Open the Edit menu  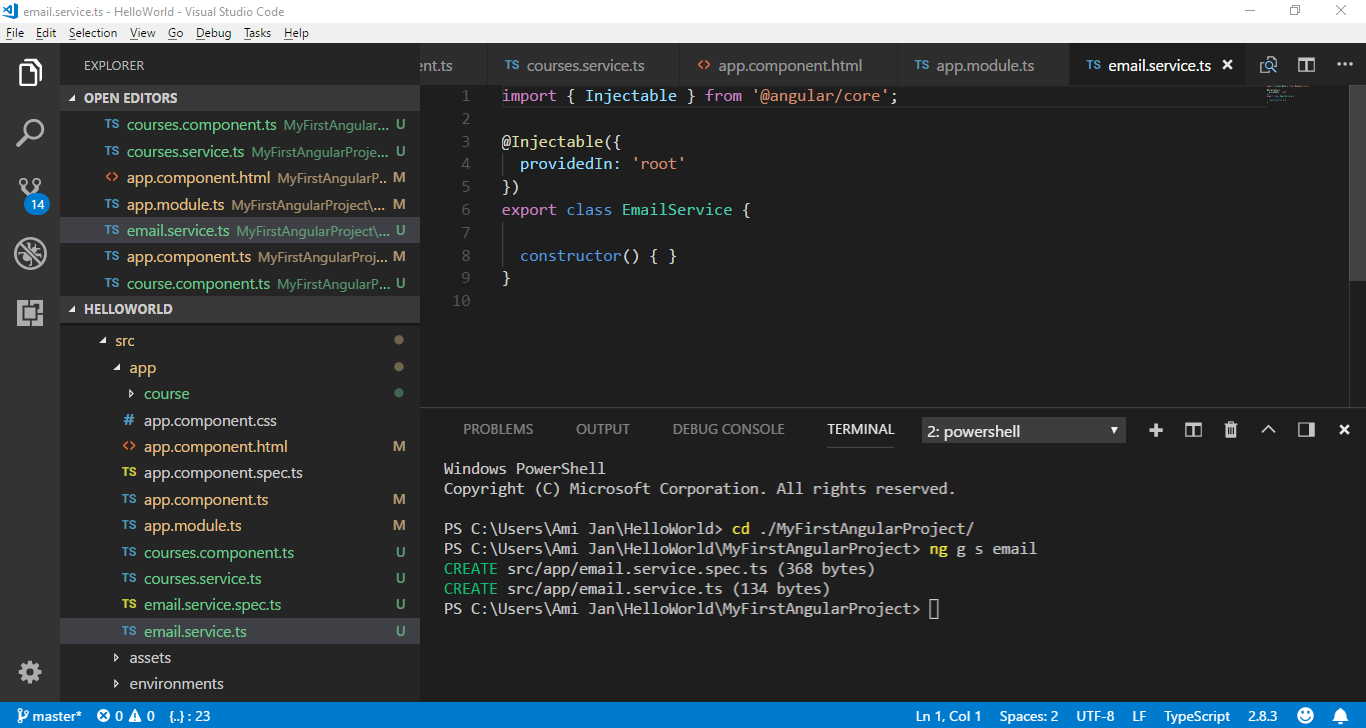click(x=46, y=33)
